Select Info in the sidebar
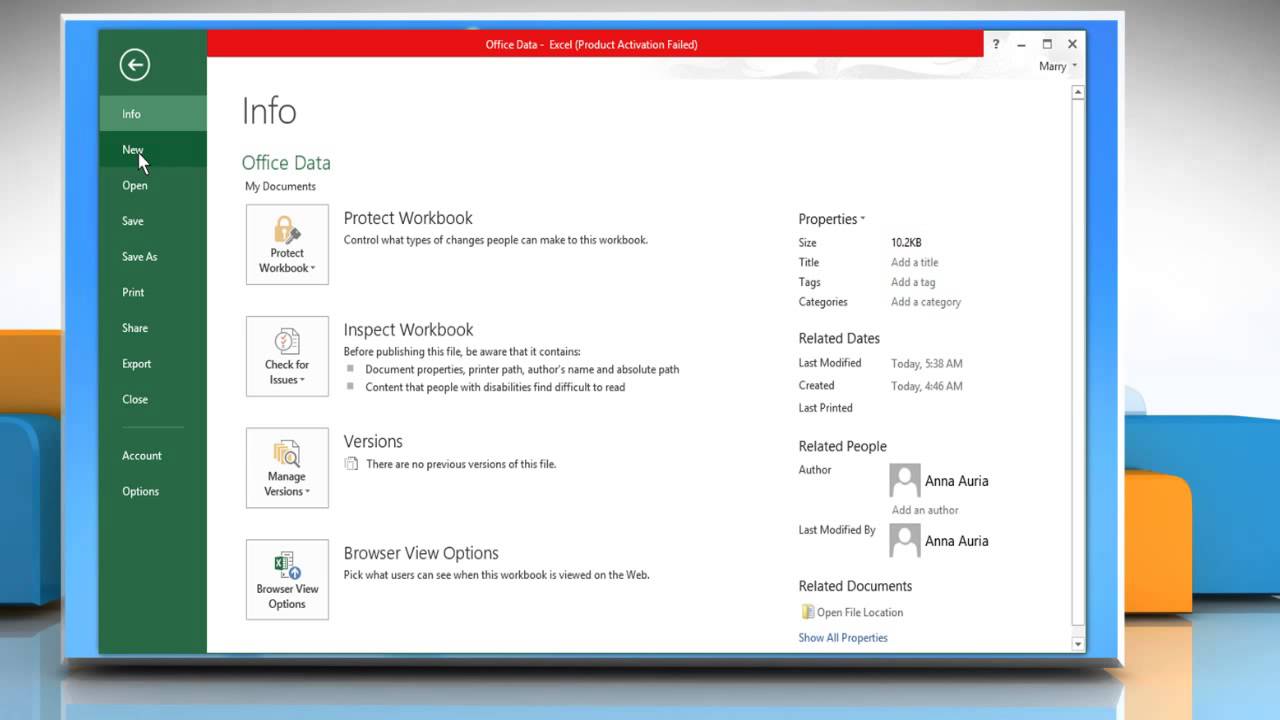1280x720 pixels. (153, 114)
